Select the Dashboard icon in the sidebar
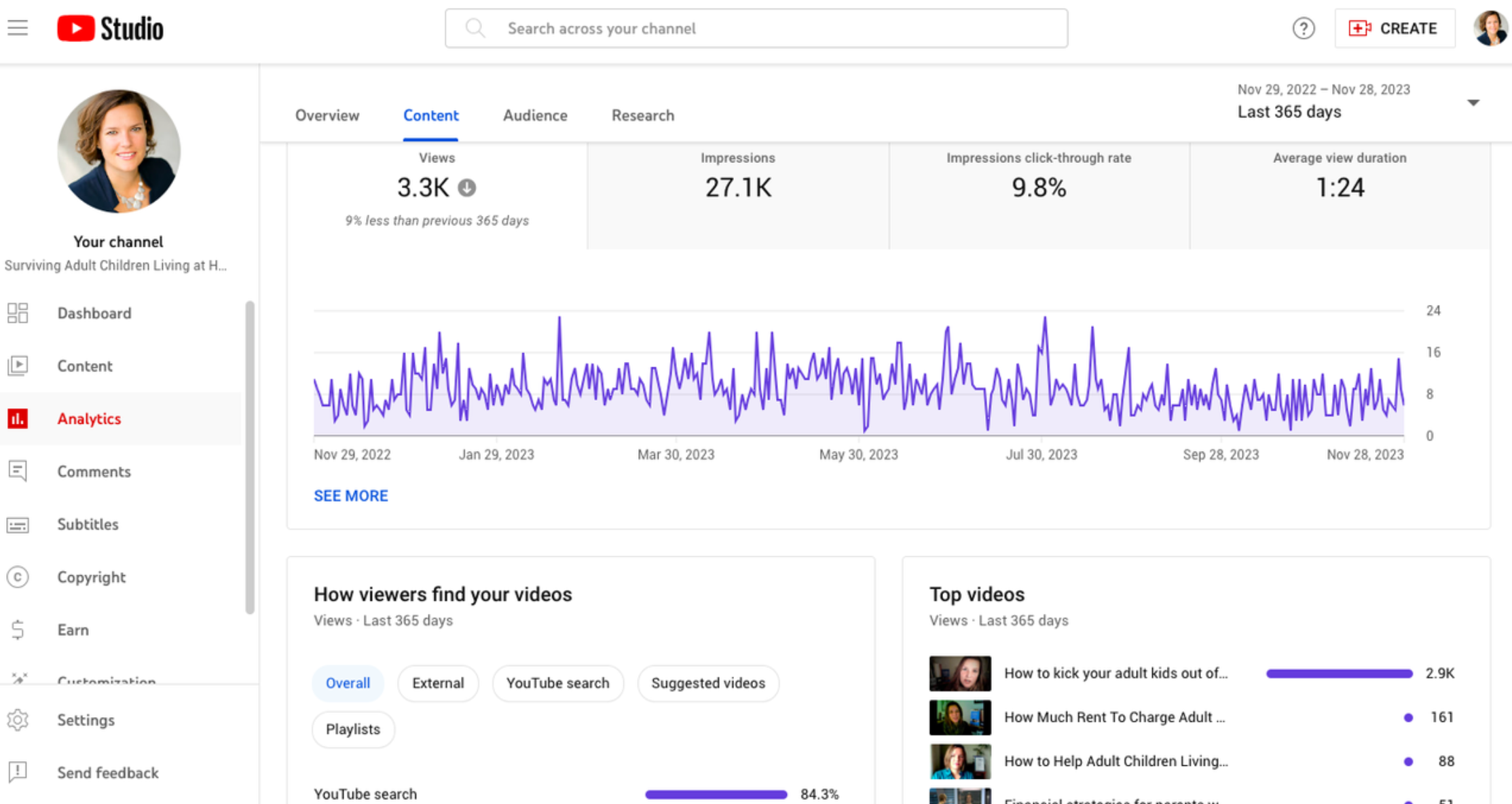 click(18, 313)
